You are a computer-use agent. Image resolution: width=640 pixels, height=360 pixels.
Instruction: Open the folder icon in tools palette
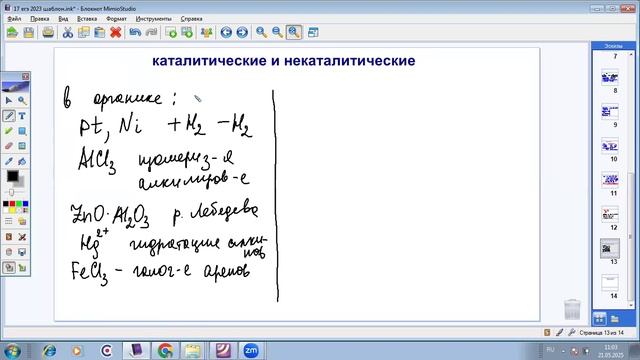coord(22,222)
